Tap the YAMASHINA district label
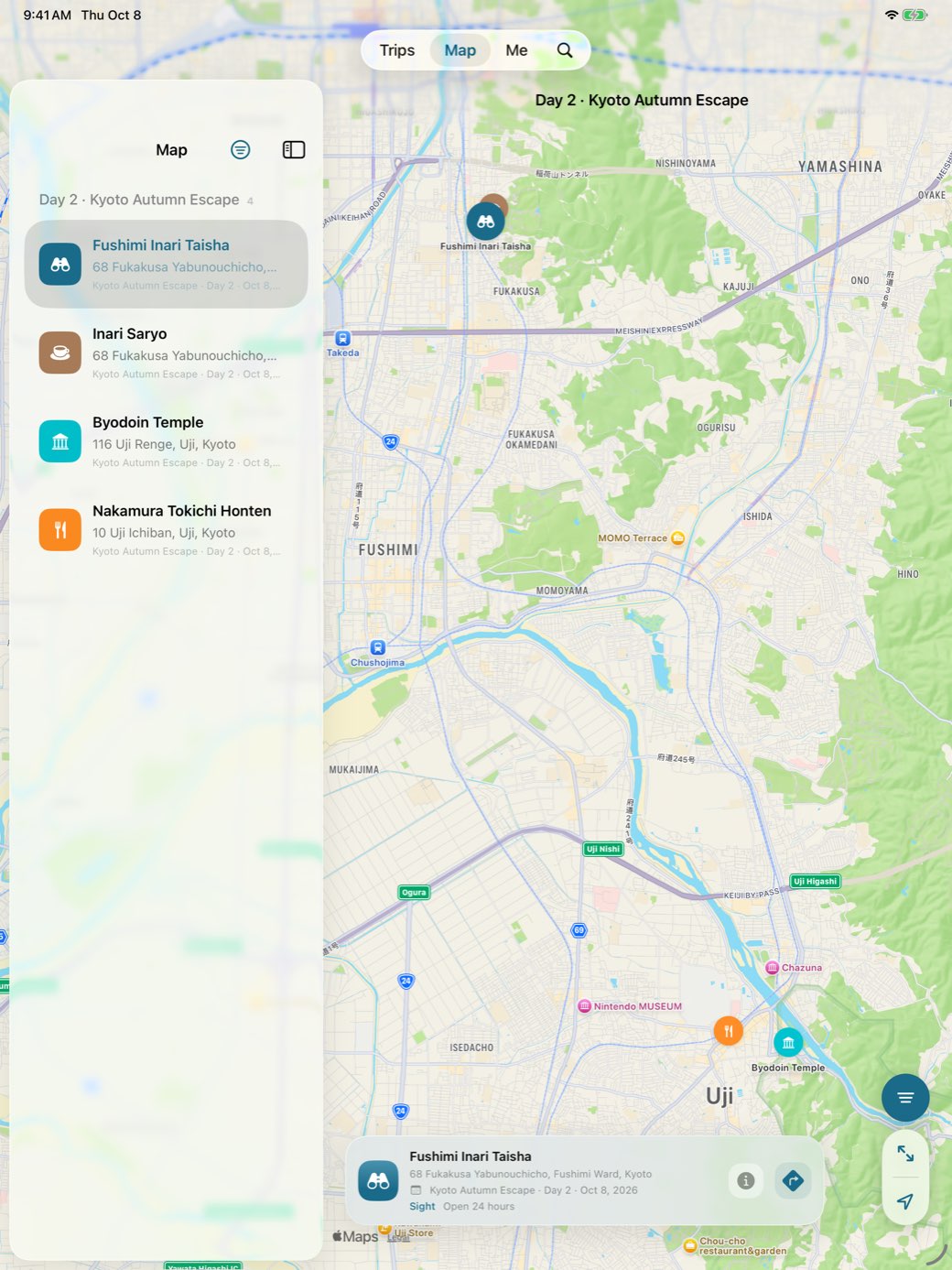Viewport: 952px width, 1270px height. pyautogui.click(x=840, y=167)
